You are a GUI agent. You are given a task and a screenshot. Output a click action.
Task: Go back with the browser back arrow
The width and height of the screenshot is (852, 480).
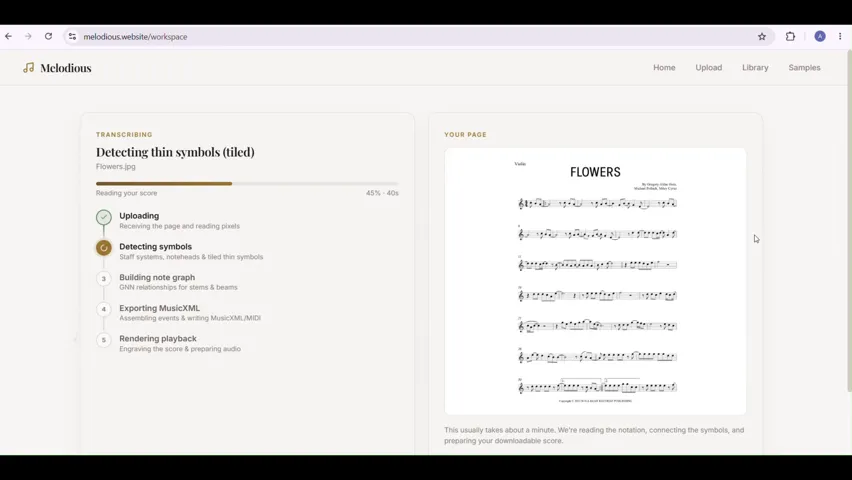click(x=9, y=36)
